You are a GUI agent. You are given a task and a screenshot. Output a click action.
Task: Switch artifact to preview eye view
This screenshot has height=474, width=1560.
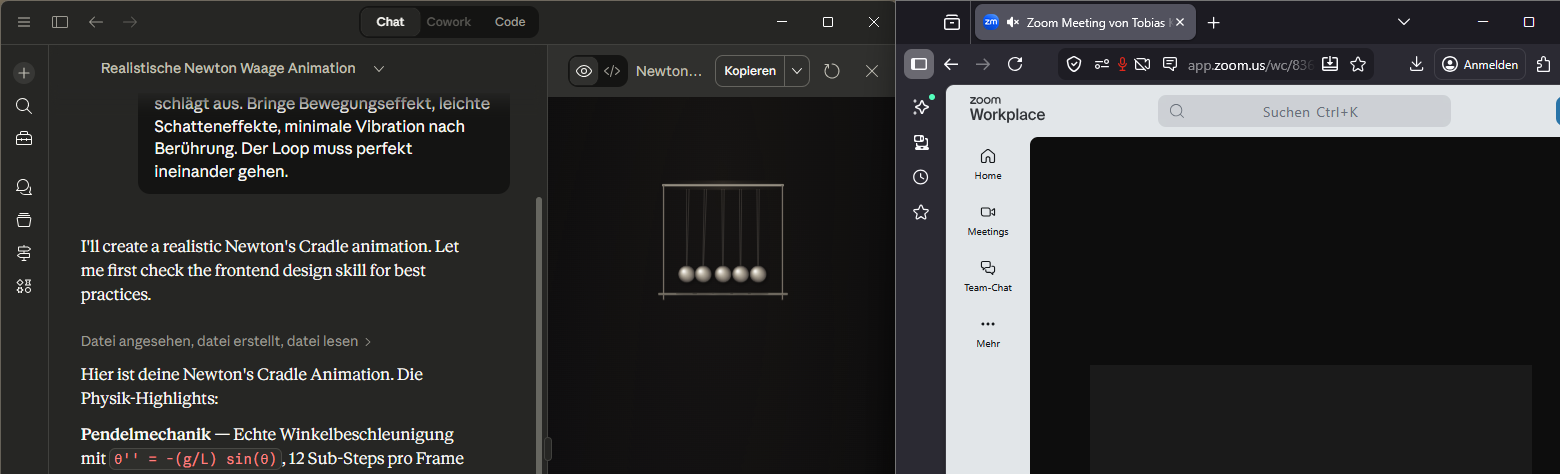[x=584, y=71]
